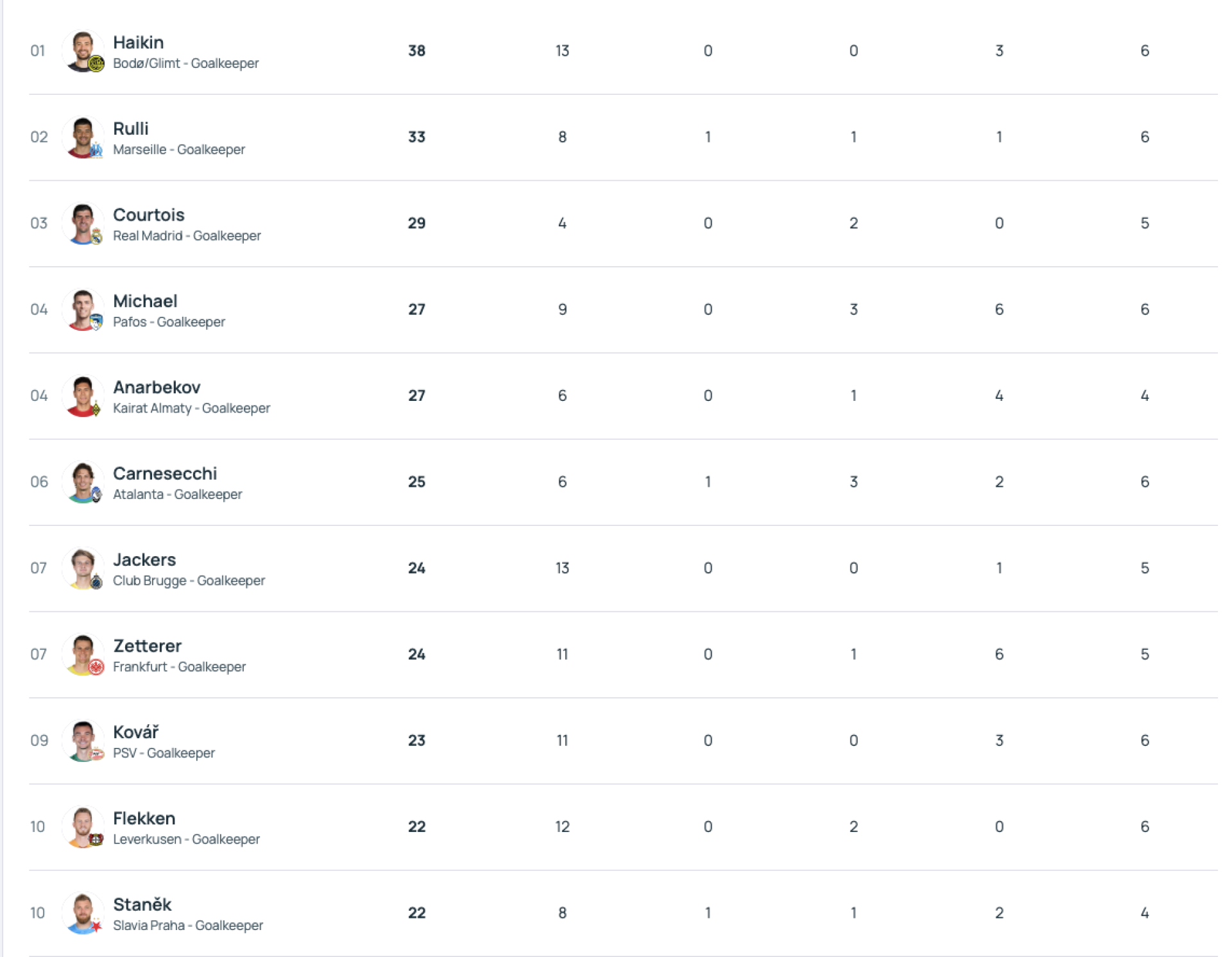Open the Zetterer player name link
1232x957 pixels.
pyautogui.click(x=147, y=646)
